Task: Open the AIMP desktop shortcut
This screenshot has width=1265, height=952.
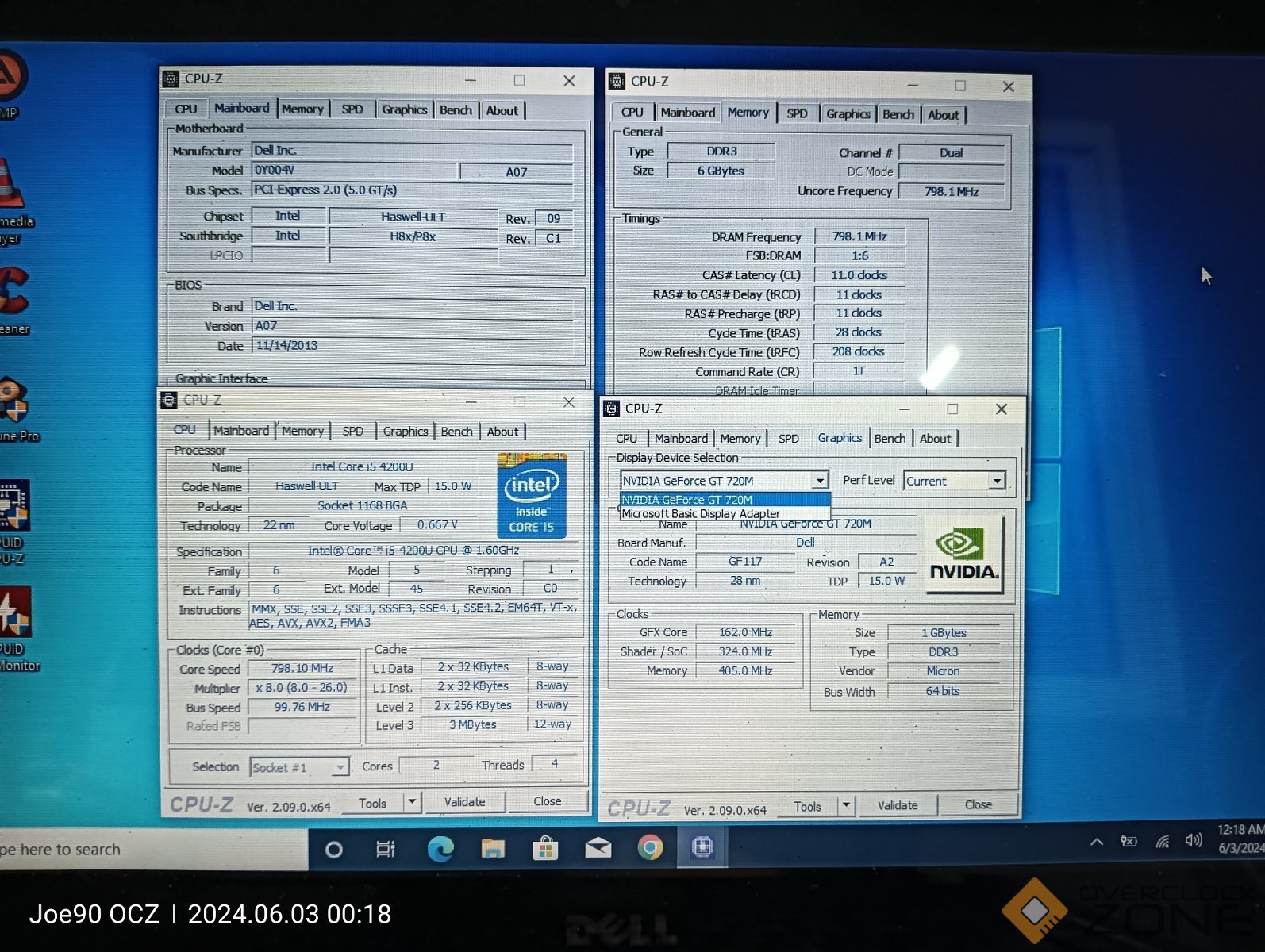Action: [12, 86]
